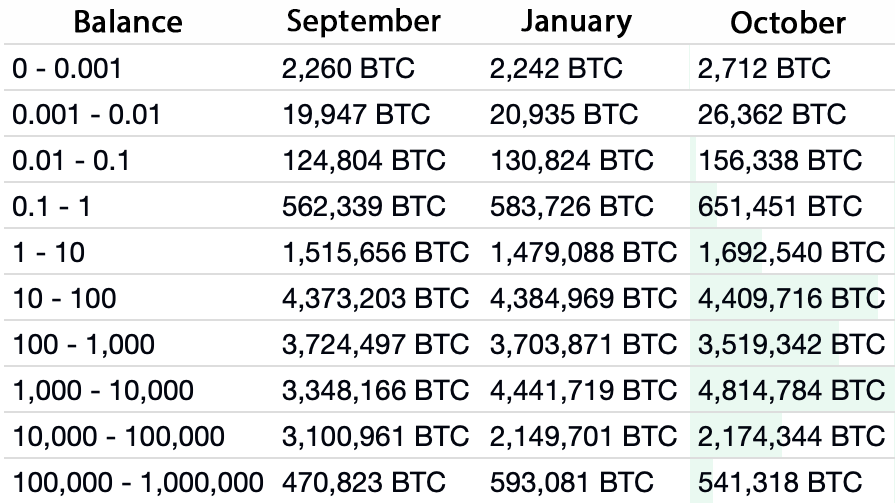Click the 0.001 - 0.01 balance range cell
Screen dimensions: 895x504
(x=86, y=115)
